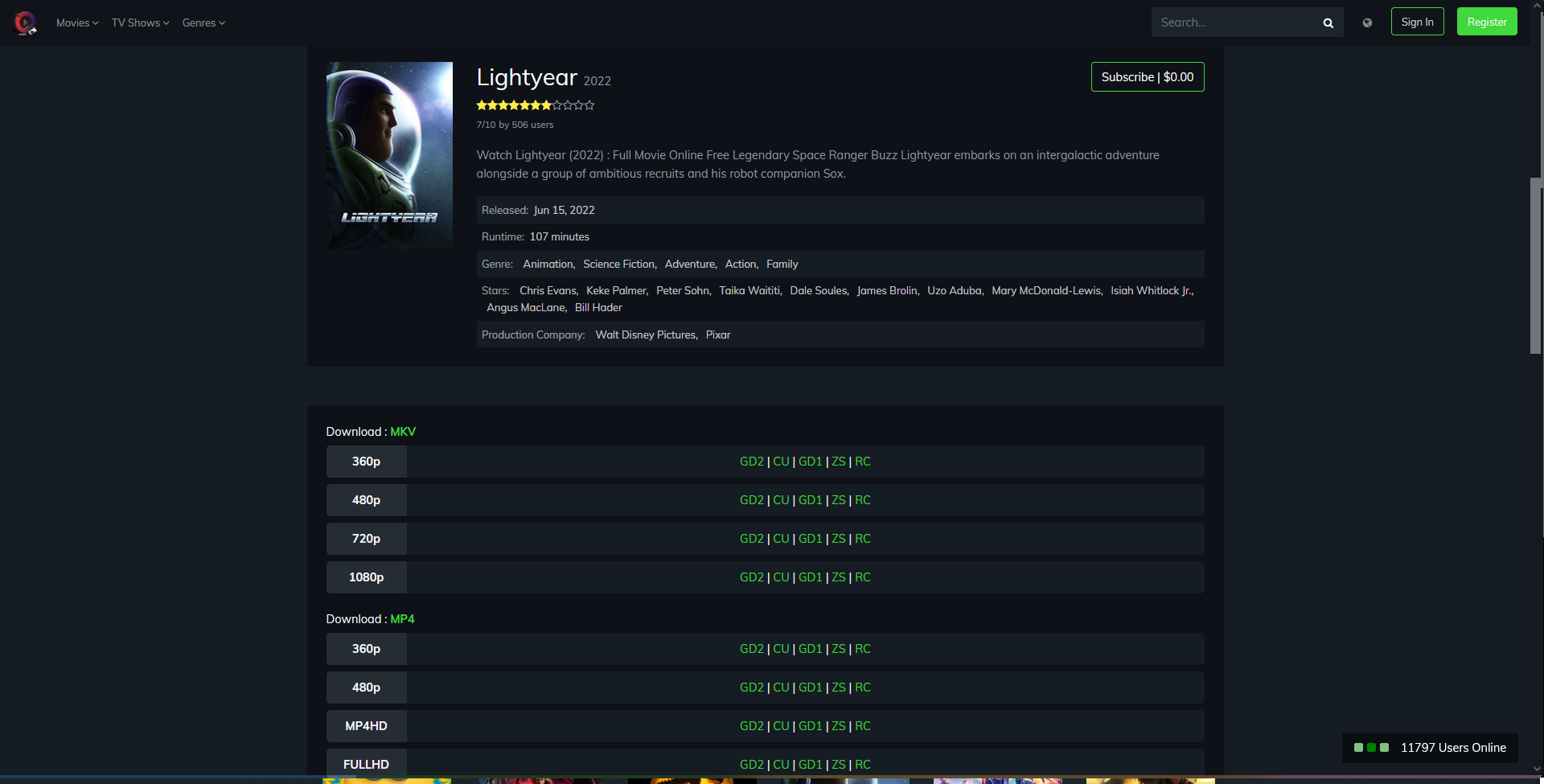Click the Sign In button
This screenshot has width=1544, height=784.
1417,22
